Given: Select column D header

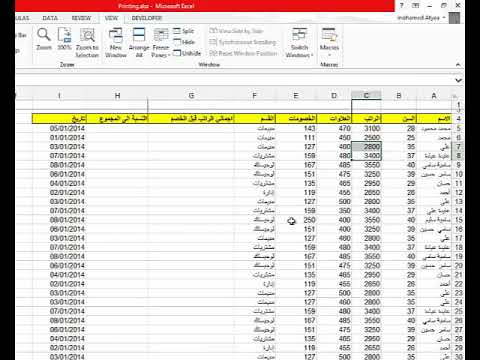Looking at the screenshot, I should pyautogui.click(x=334, y=96).
